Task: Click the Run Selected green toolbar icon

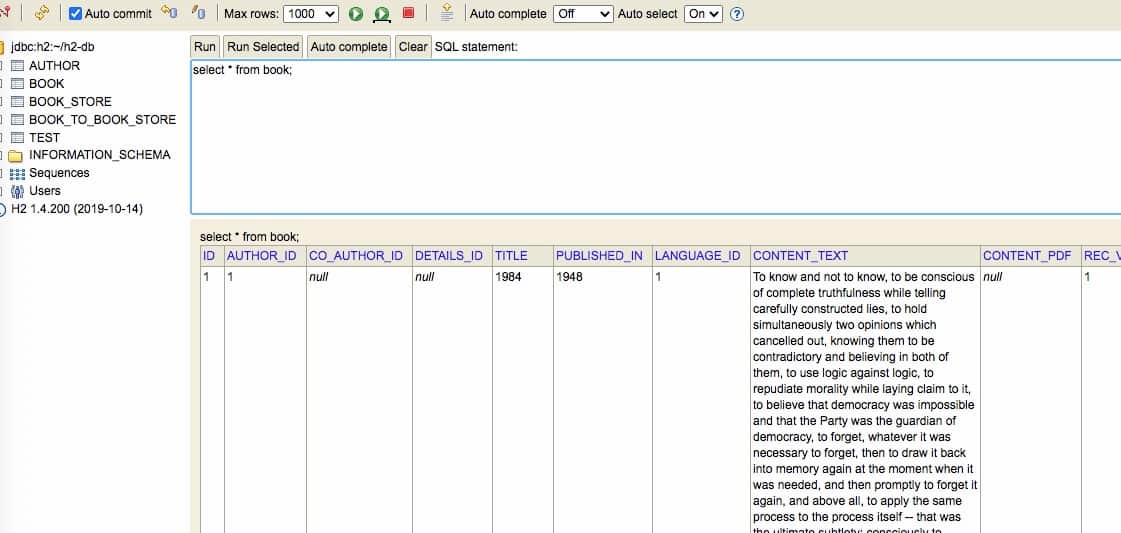Action: [382, 14]
